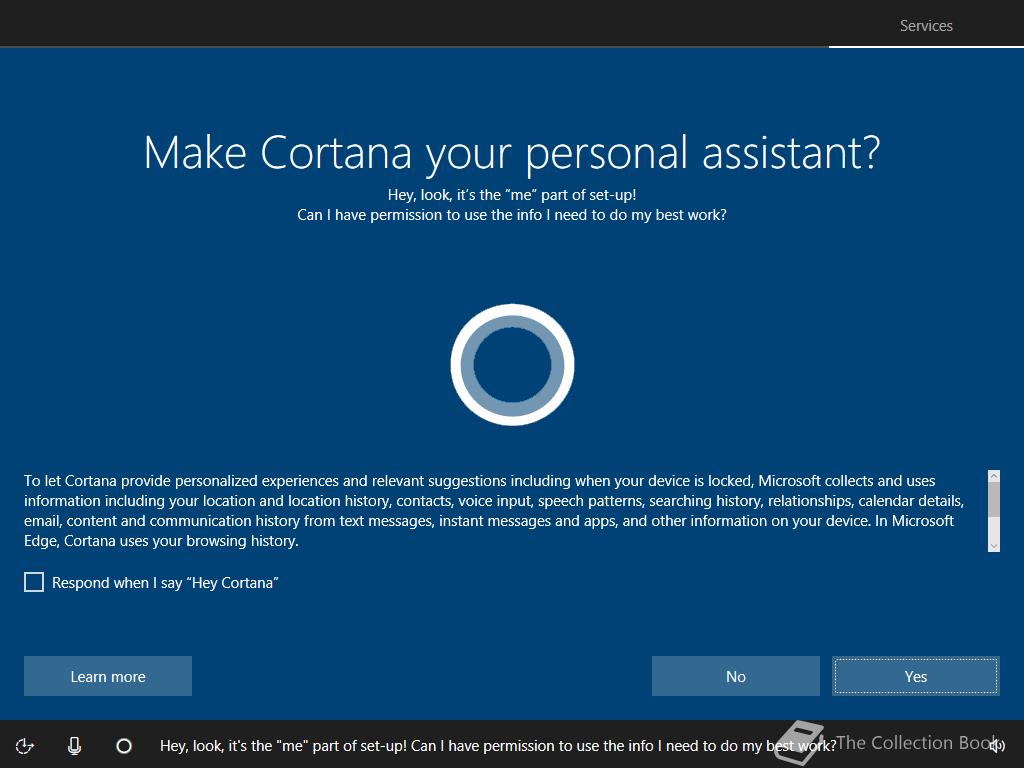Click the small Cortana circle icon
Viewport: 1024px width, 768px height.
tap(124, 745)
